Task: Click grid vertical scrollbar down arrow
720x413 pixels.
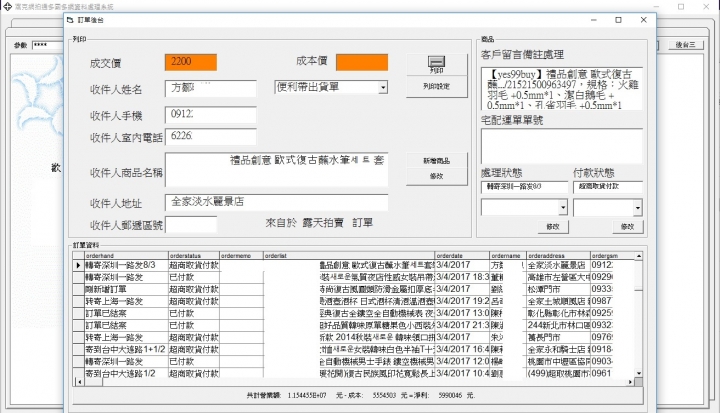Action: point(638,373)
